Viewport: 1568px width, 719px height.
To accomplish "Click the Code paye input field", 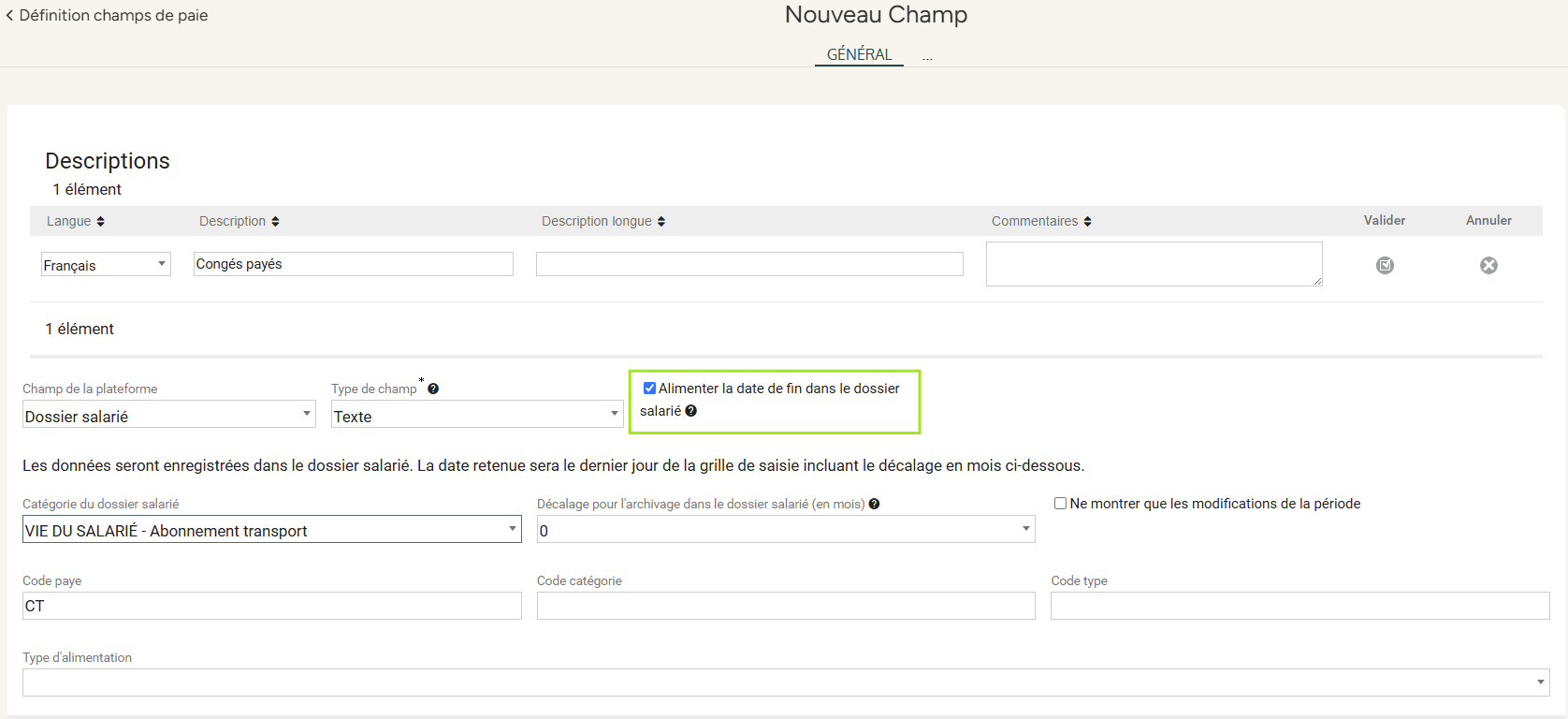I will point(271,607).
